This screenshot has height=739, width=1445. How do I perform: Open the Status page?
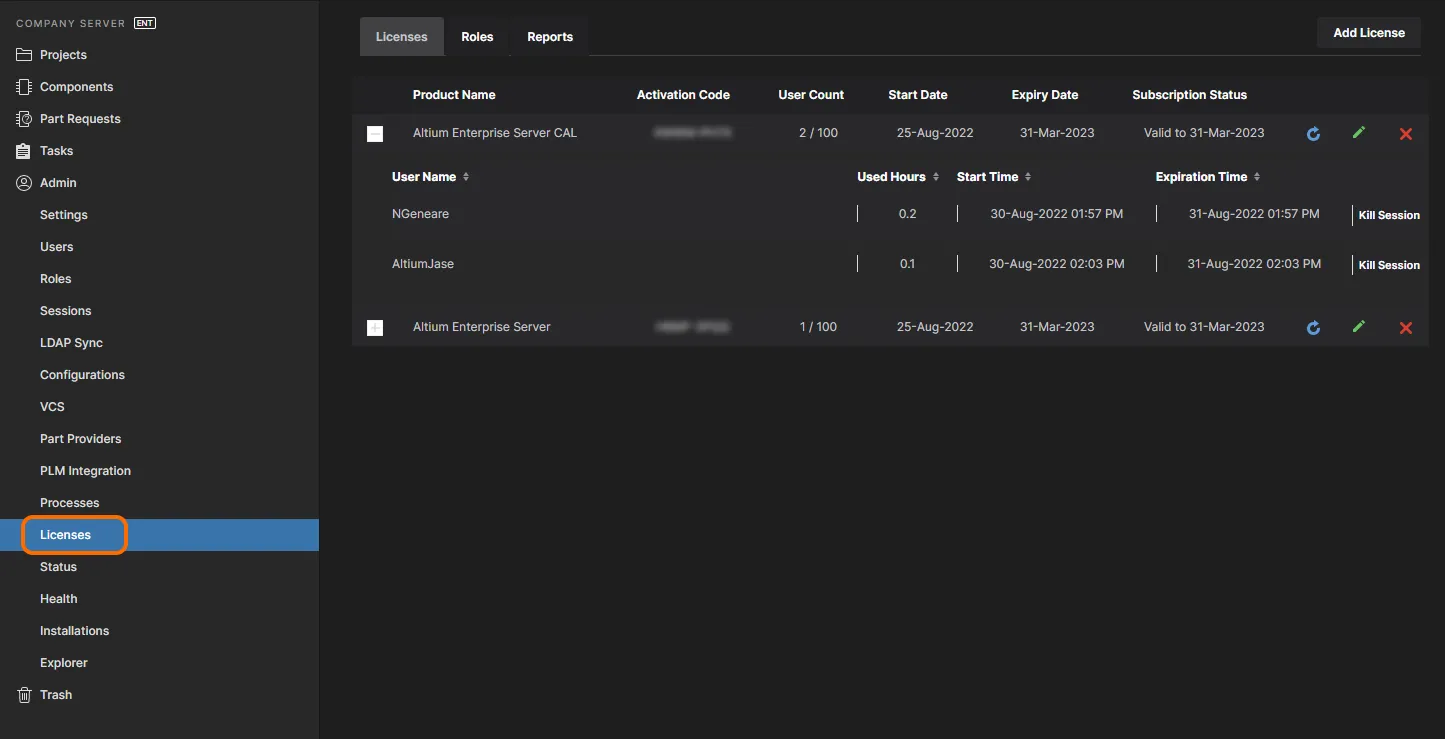(59, 567)
